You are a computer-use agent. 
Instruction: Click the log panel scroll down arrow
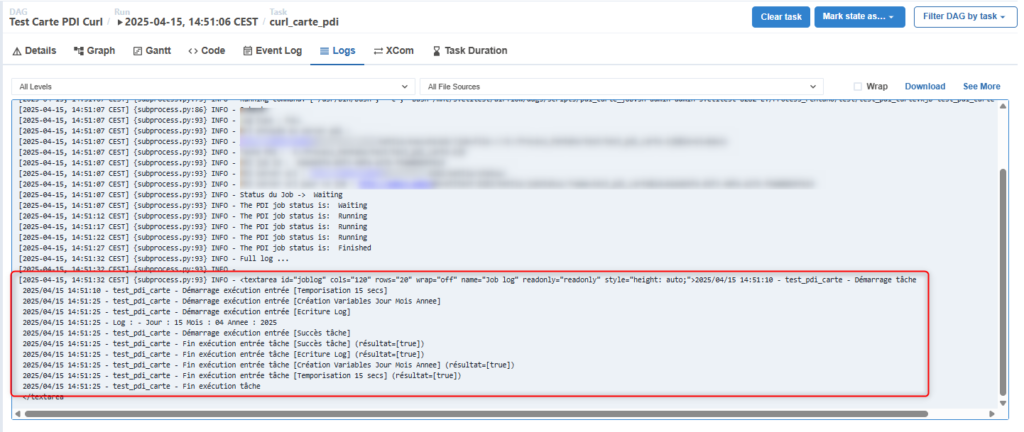1003,403
